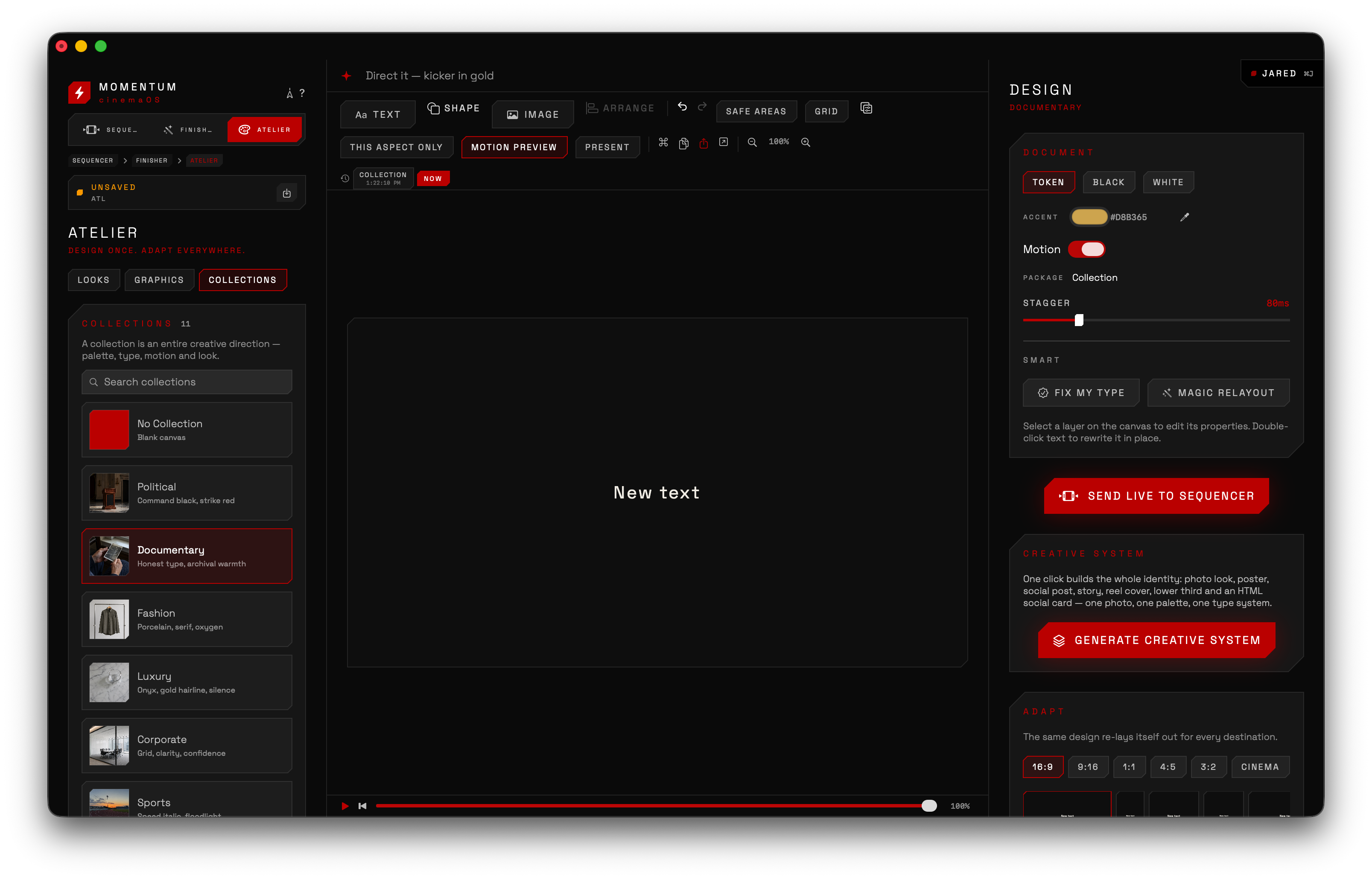Insert an Image layer
Image resolution: width=1372 pixels, height=880 pixels.
(x=533, y=115)
